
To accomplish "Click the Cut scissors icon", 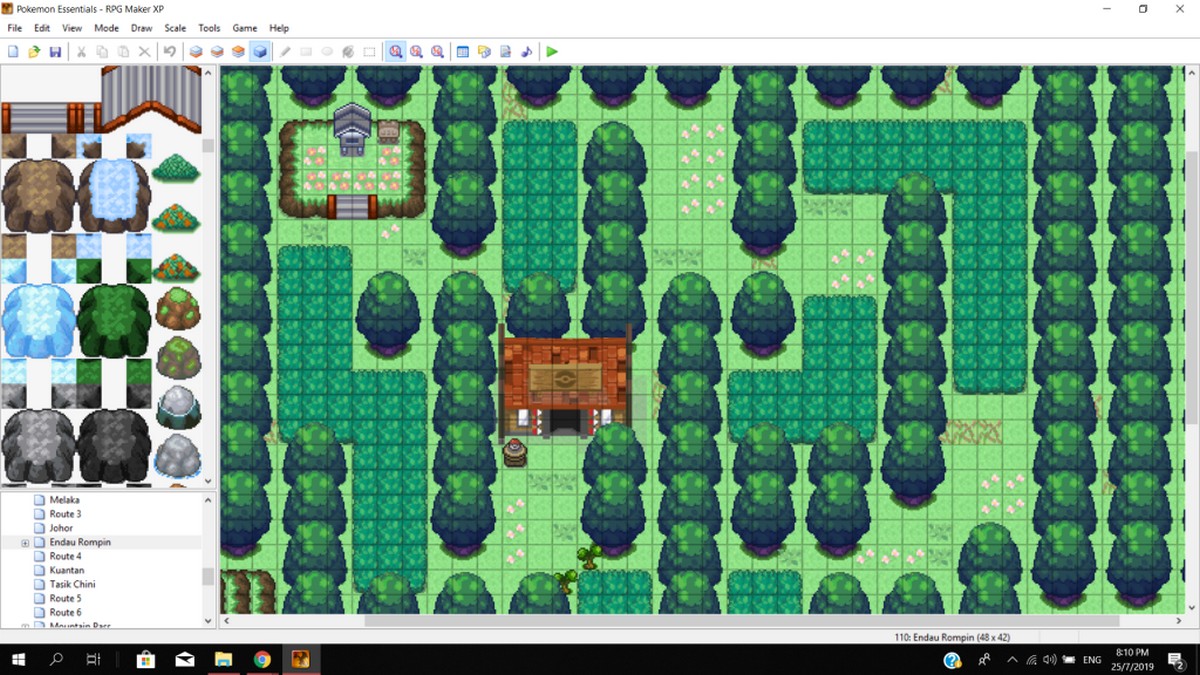I will coord(81,51).
